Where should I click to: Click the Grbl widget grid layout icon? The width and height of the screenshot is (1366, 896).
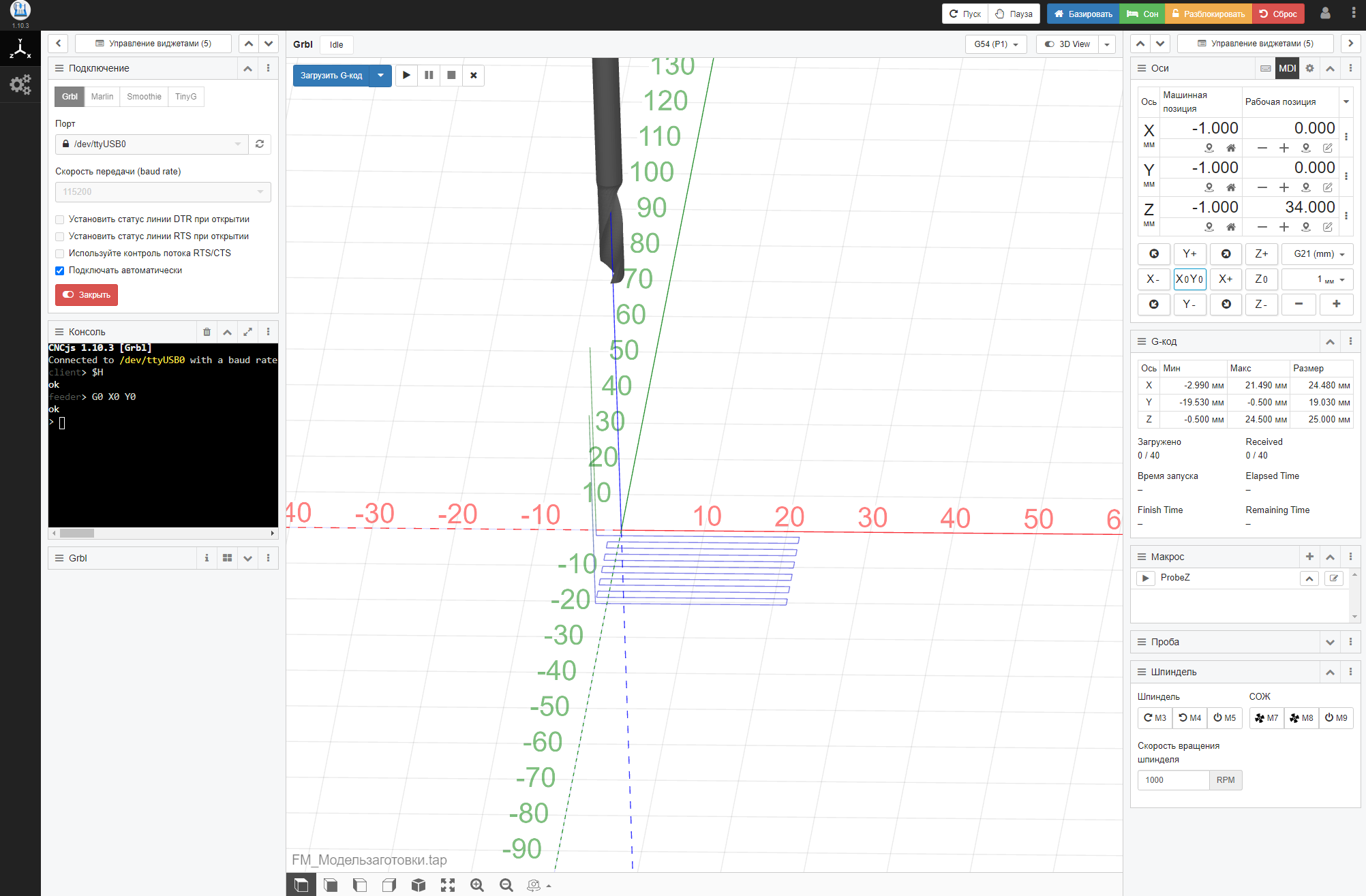pyautogui.click(x=227, y=558)
